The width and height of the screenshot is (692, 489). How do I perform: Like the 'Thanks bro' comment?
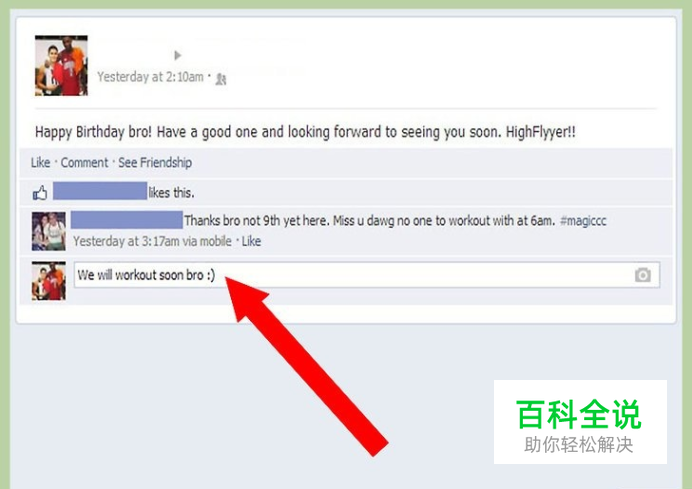point(251,241)
